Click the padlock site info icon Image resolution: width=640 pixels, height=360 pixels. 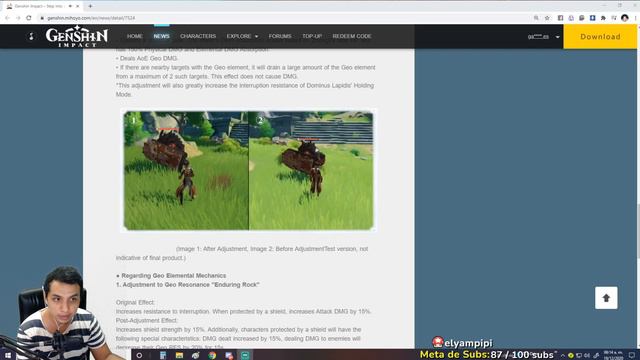[x=42, y=18]
